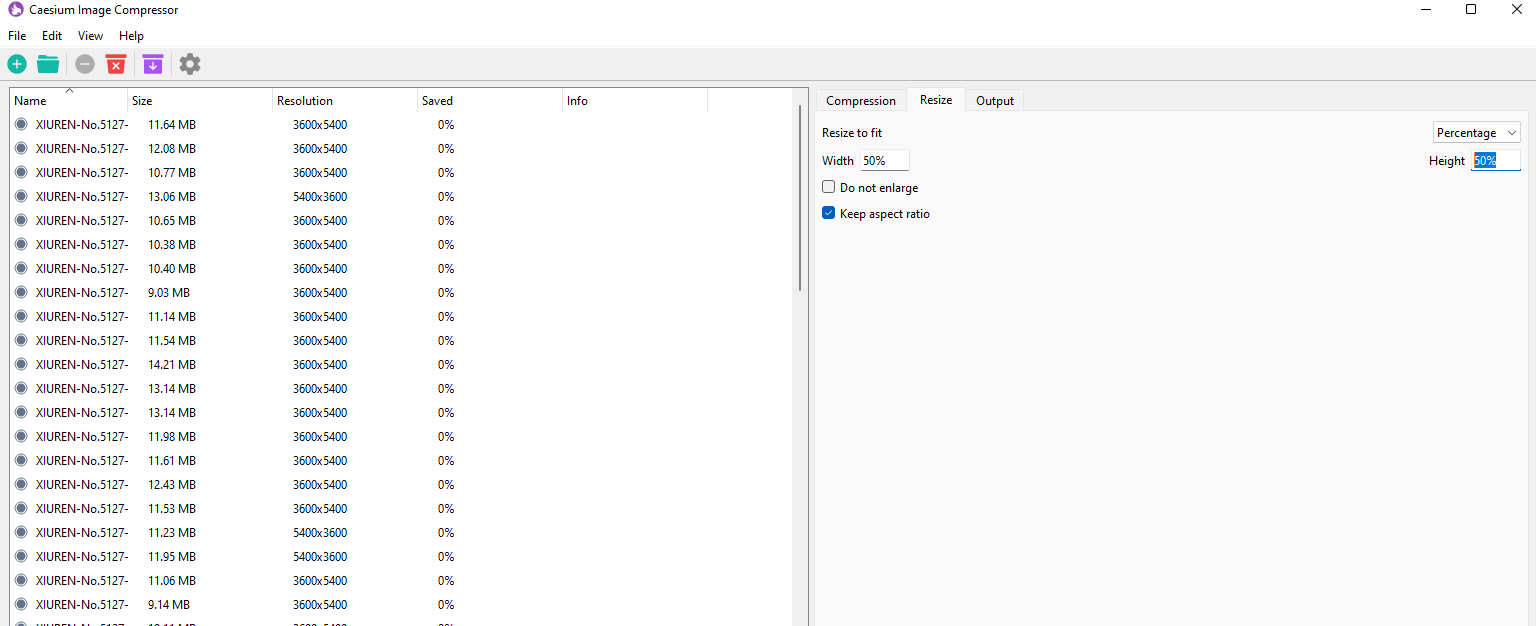Select the row sized 11.23 MB
1536x626 pixels.
[400, 533]
